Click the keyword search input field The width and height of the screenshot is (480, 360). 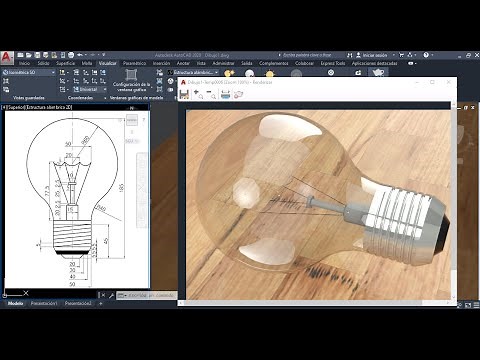click(x=308, y=55)
